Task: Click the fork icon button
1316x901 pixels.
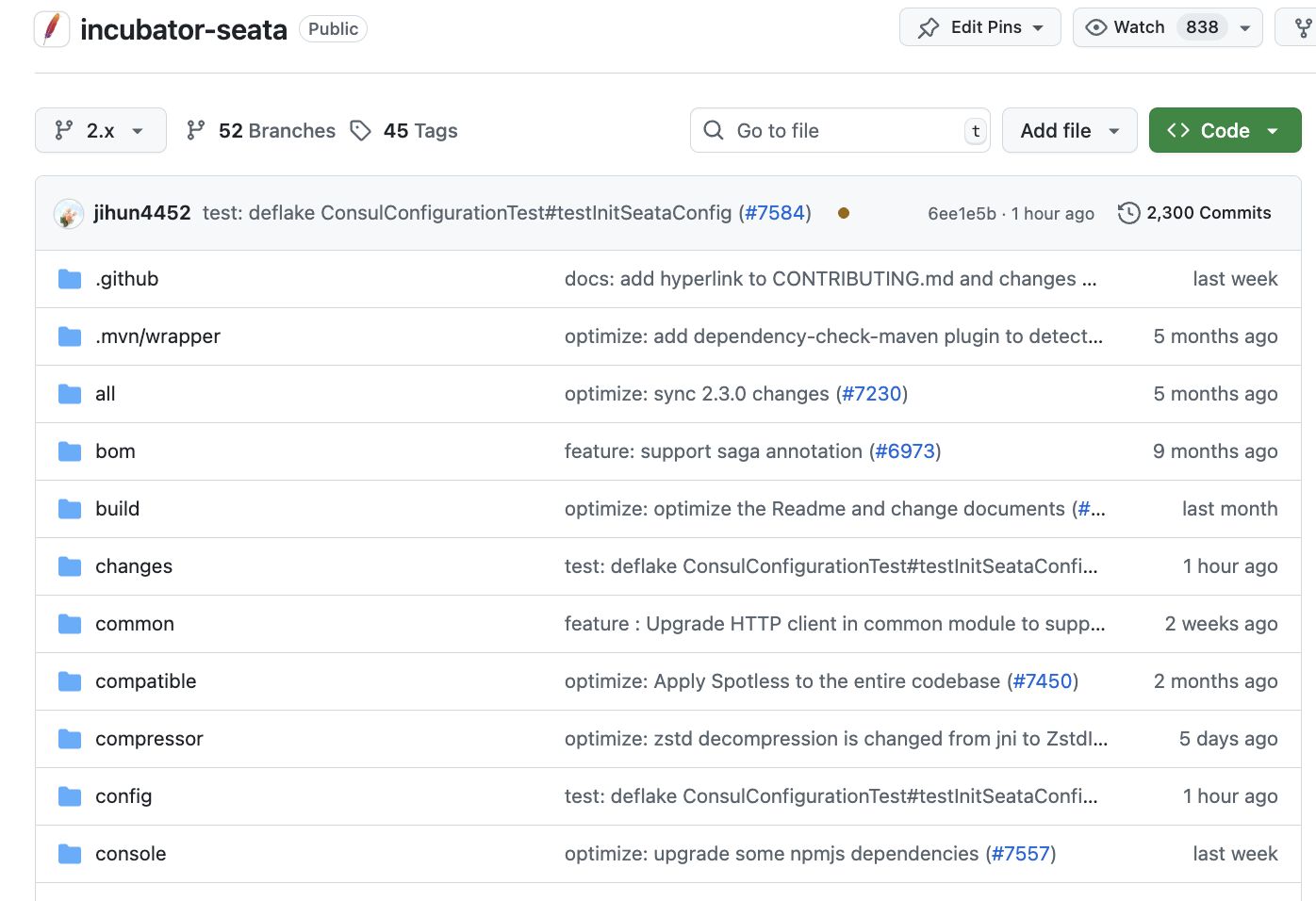Action: tap(1303, 28)
